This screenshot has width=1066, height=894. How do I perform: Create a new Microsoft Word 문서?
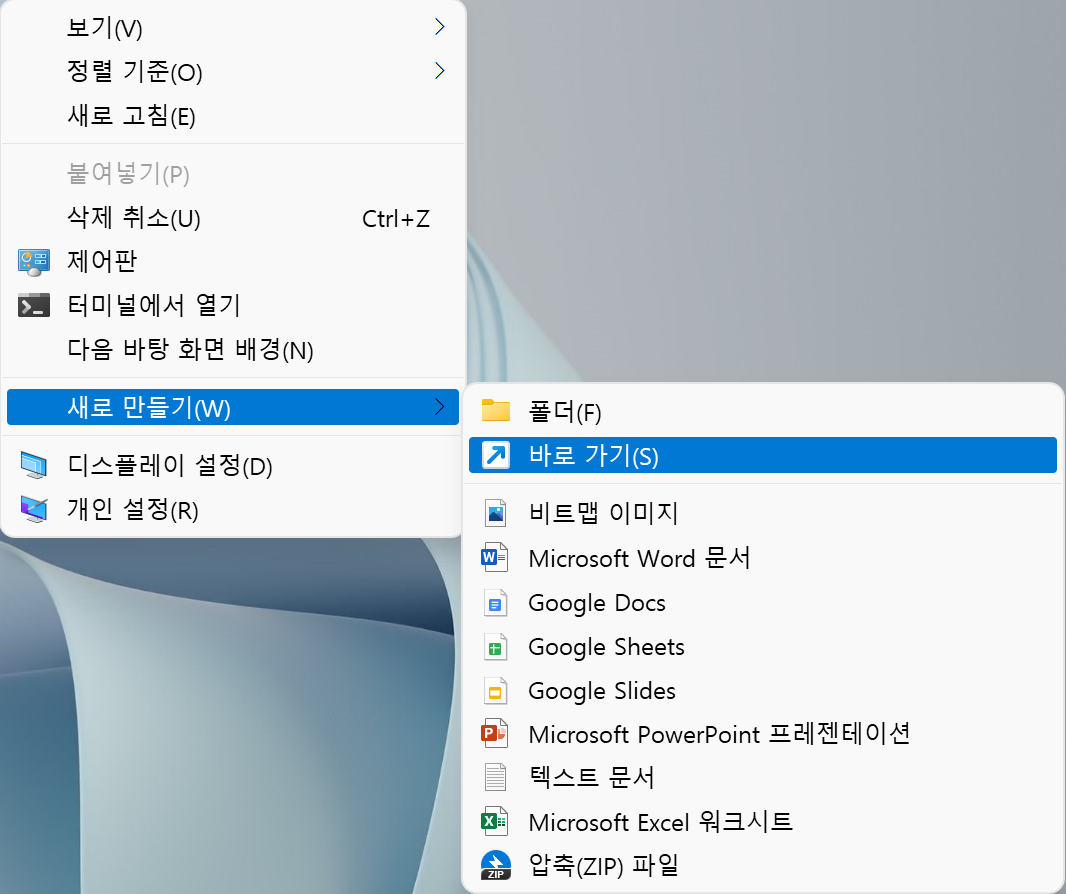point(763,557)
